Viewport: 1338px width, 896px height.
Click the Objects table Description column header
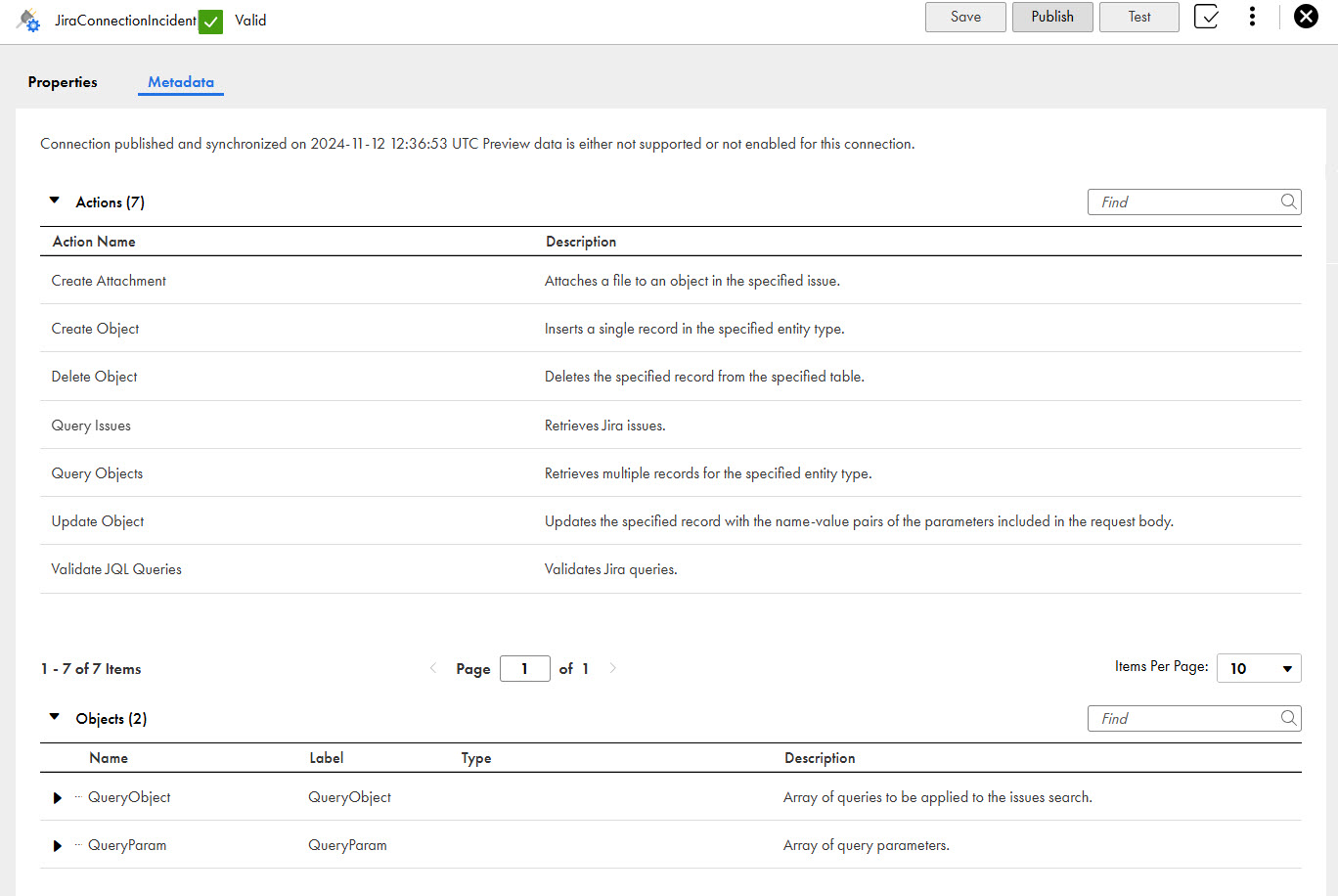[820, 758]
